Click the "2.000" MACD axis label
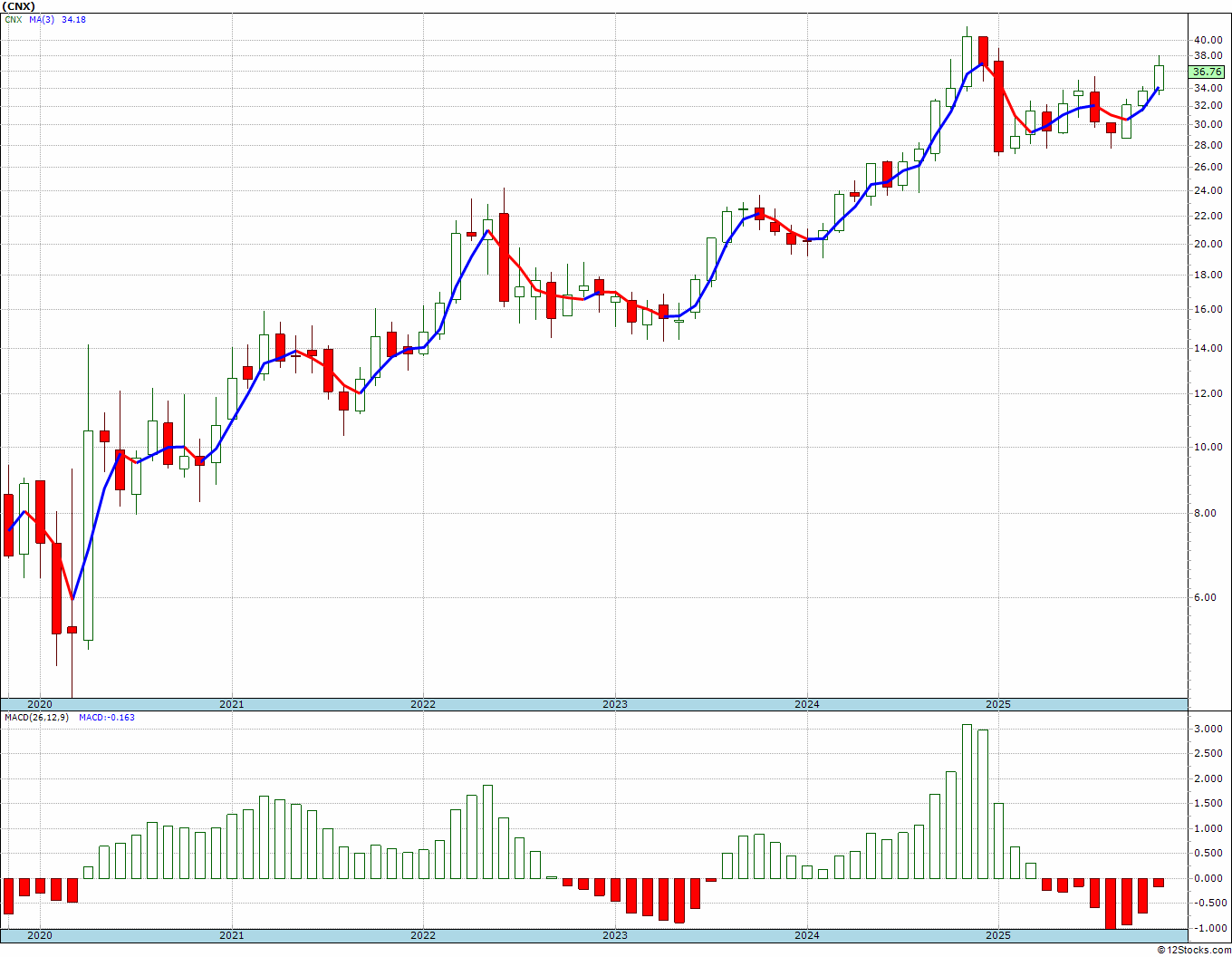The image size is (1232, 957). tap(1208, 778)
